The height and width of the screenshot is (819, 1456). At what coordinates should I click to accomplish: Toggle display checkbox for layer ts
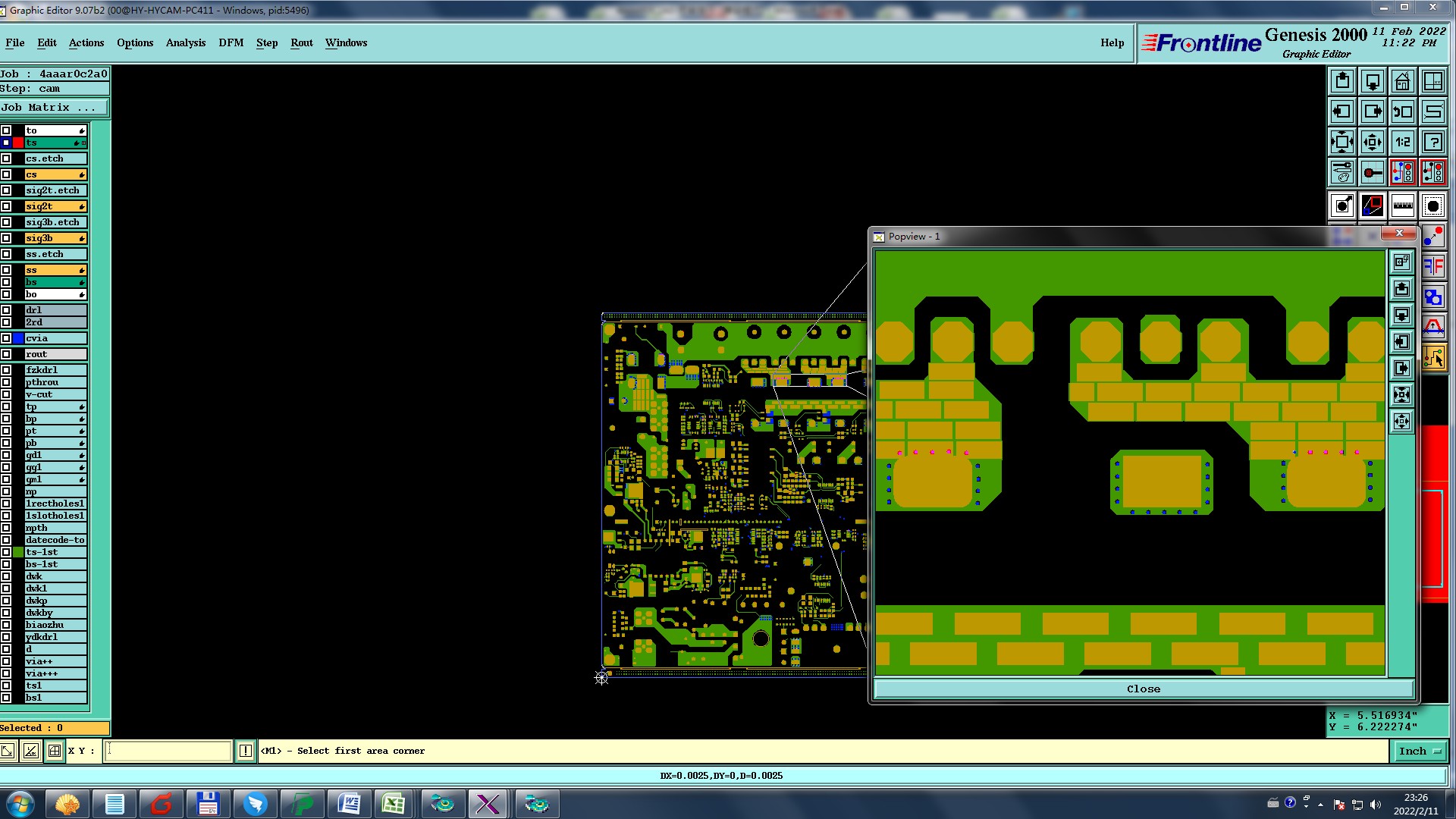pos(6,143)
